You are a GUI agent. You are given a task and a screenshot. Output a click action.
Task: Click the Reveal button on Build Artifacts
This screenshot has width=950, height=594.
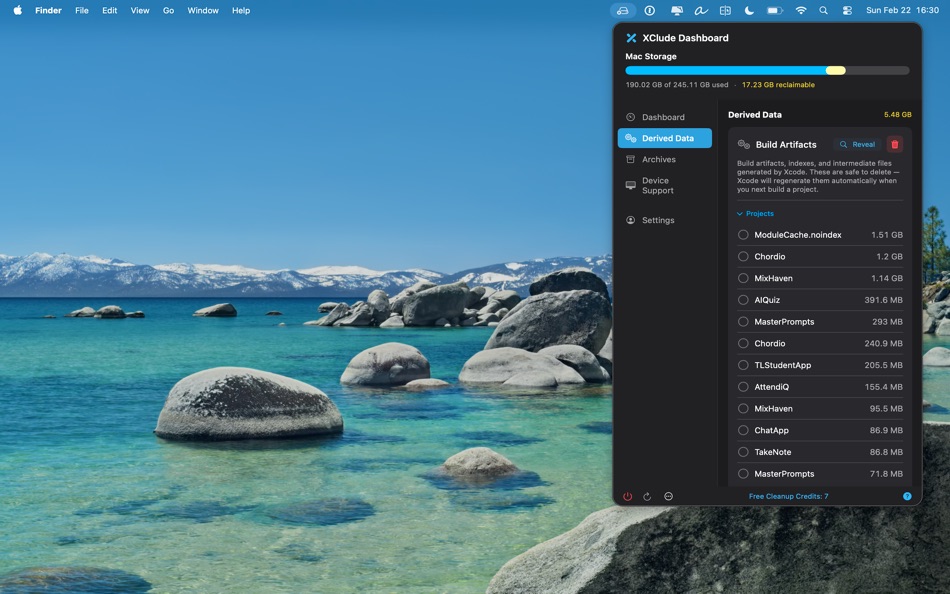tap(857, 144)
